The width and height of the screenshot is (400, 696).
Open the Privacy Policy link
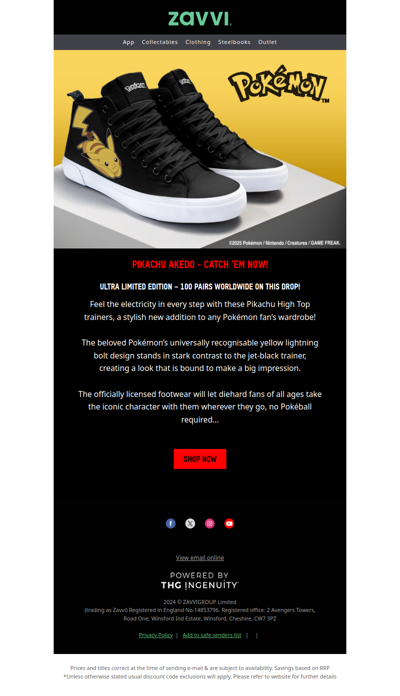tap(155, 635)
